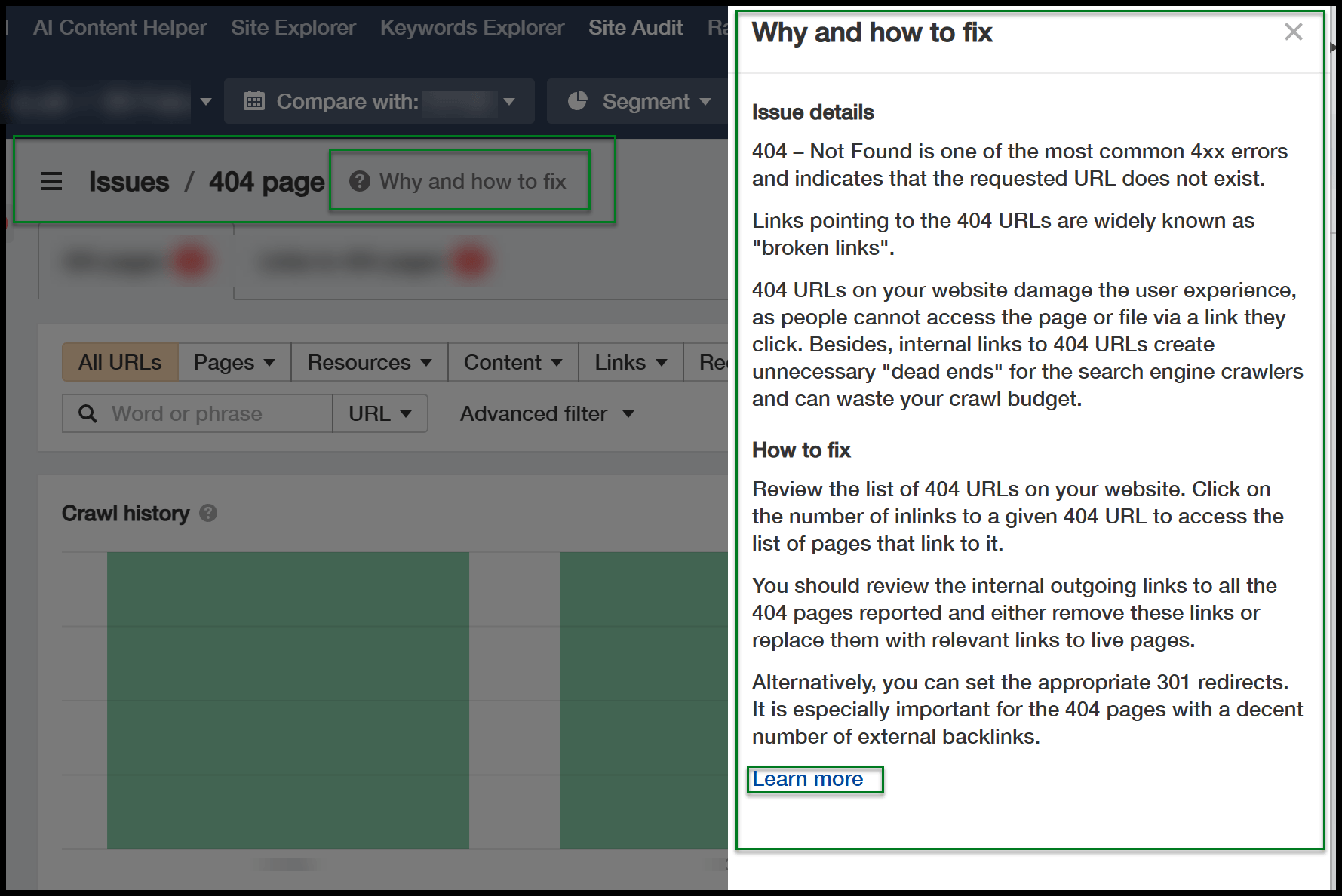
Task: Expand the Advanced filter options
Action: [x=547, y=413]
